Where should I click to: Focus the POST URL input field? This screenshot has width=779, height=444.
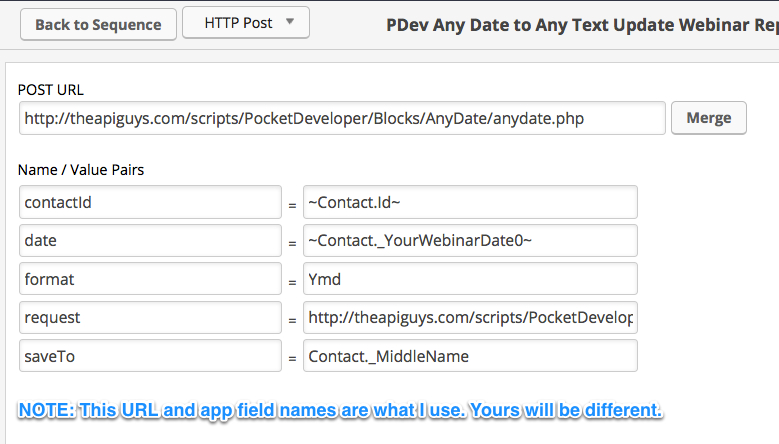(342, 118)
